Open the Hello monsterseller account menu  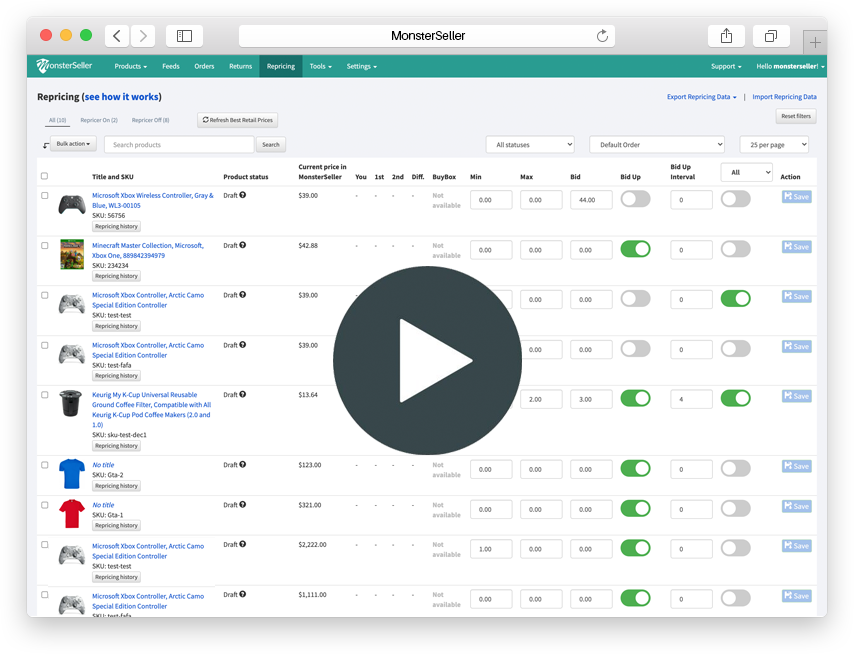click(790, 66)
